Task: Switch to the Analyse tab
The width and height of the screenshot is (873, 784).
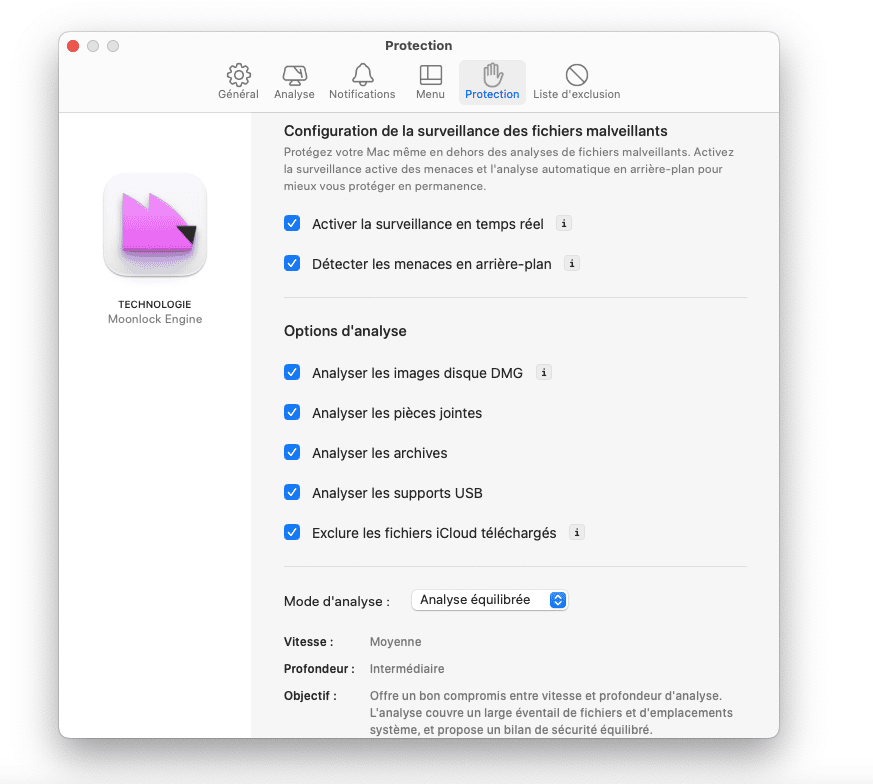Action: click(294, 82)
